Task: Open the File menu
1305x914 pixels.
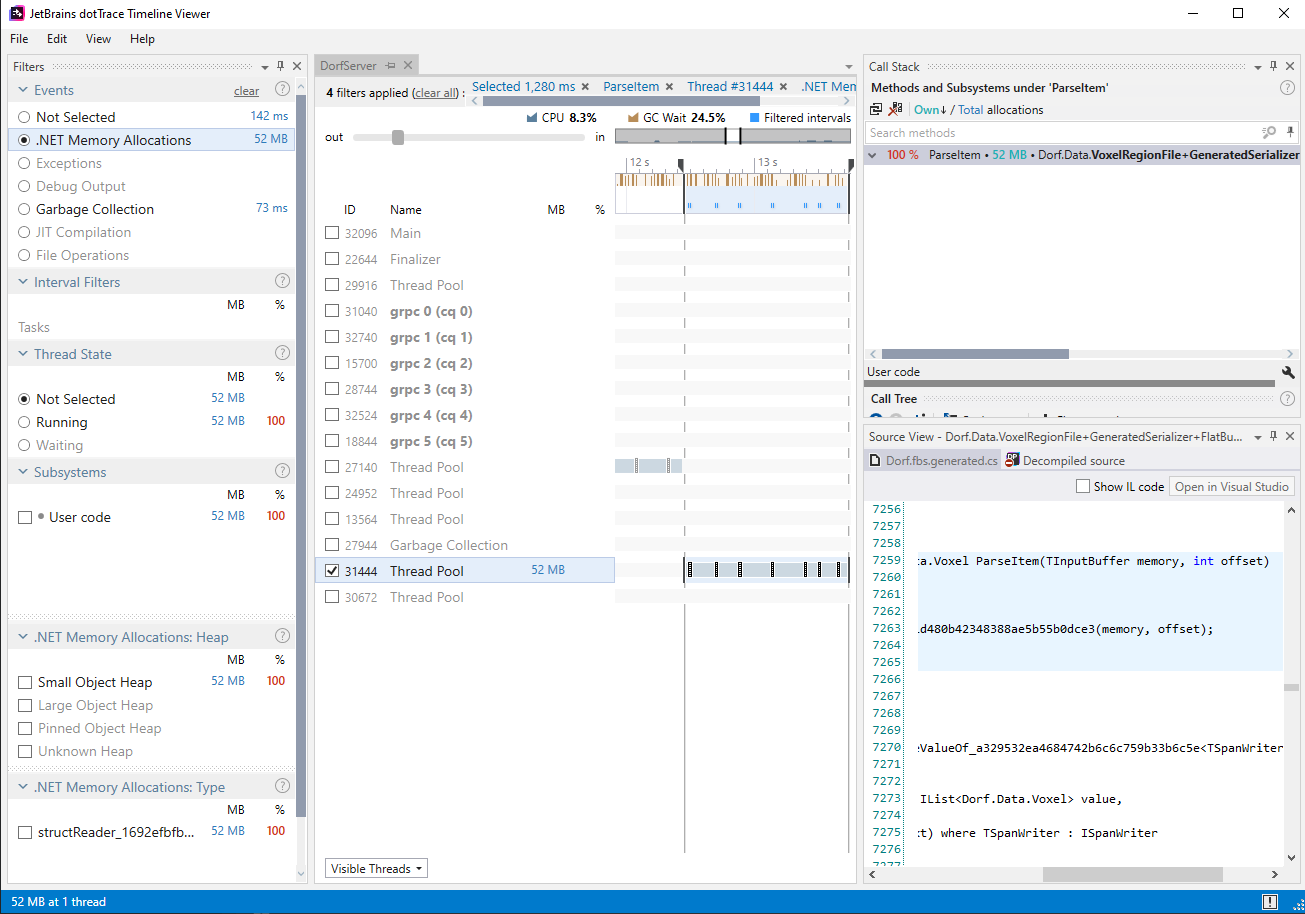Action: click(19, 39)
